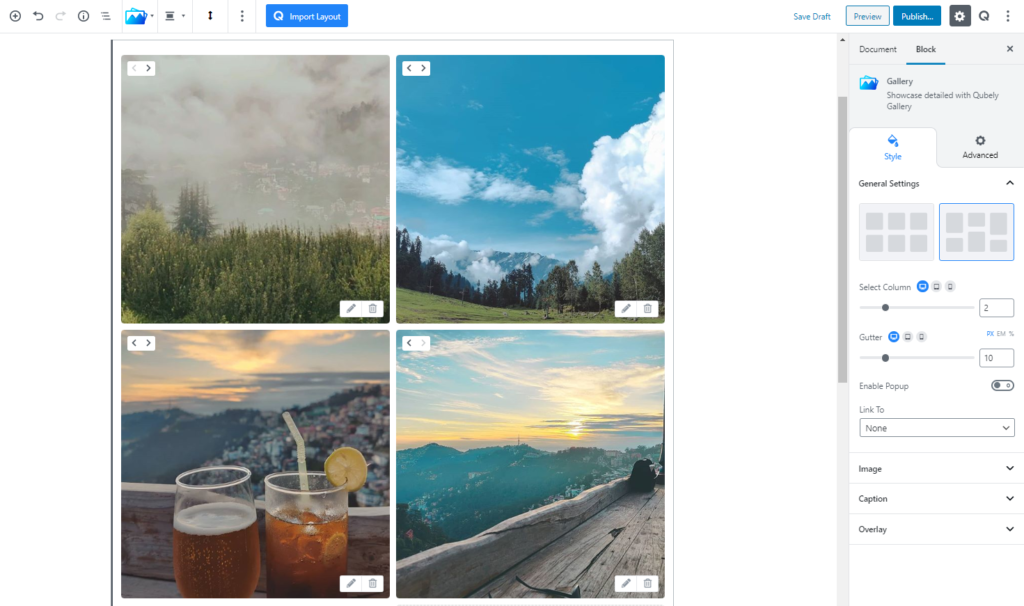Click the Publish button
This screenshot has height=606, width=1024.
[917, 16]
